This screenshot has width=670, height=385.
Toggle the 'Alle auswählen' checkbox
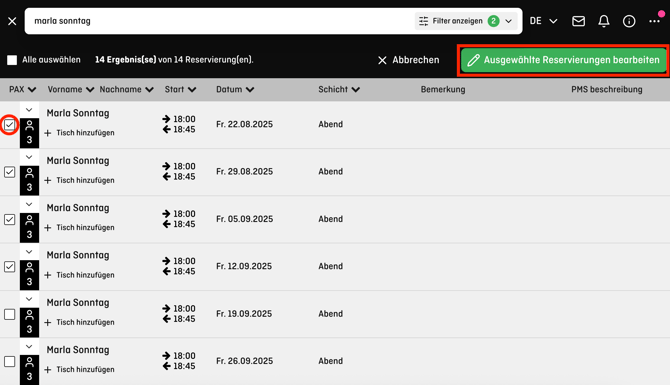(12, 60)
